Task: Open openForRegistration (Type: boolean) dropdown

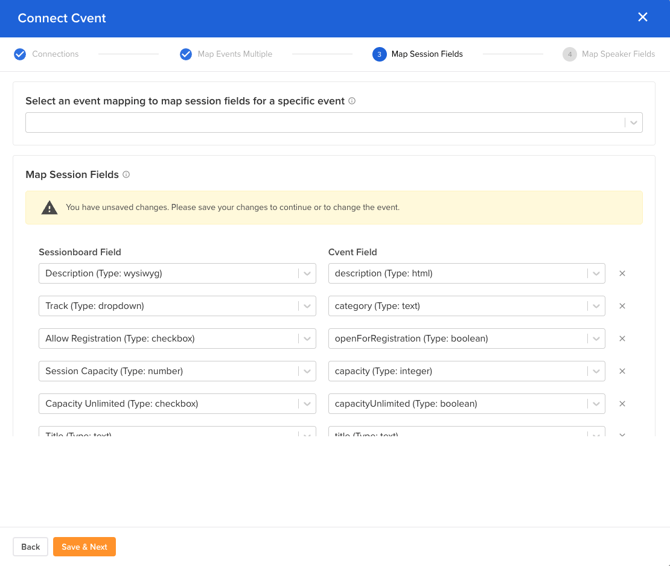Action: click(x=467, y=338)
